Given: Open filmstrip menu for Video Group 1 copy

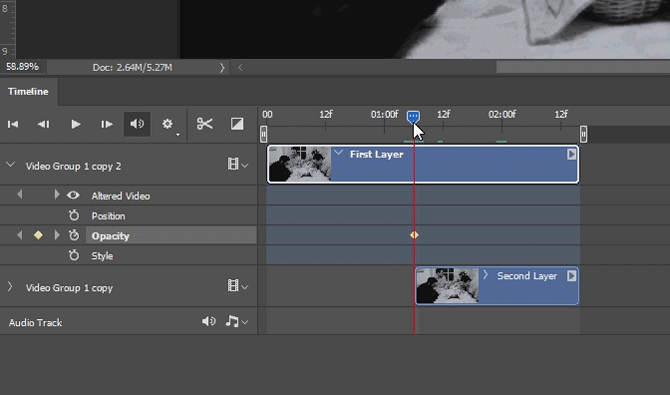Looking at the screenshot, I should click(238, 286).
